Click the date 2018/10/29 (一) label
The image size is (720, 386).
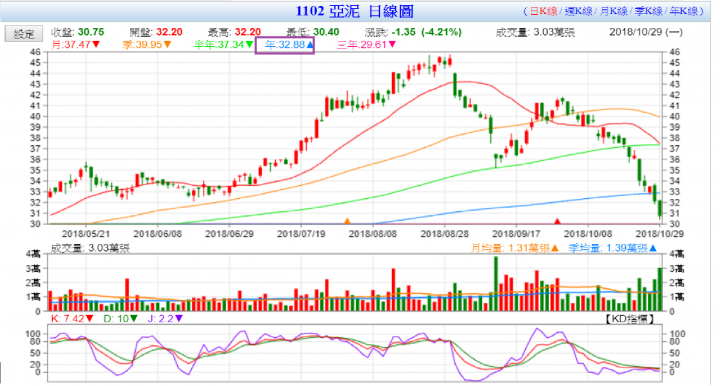click(646, 32)
